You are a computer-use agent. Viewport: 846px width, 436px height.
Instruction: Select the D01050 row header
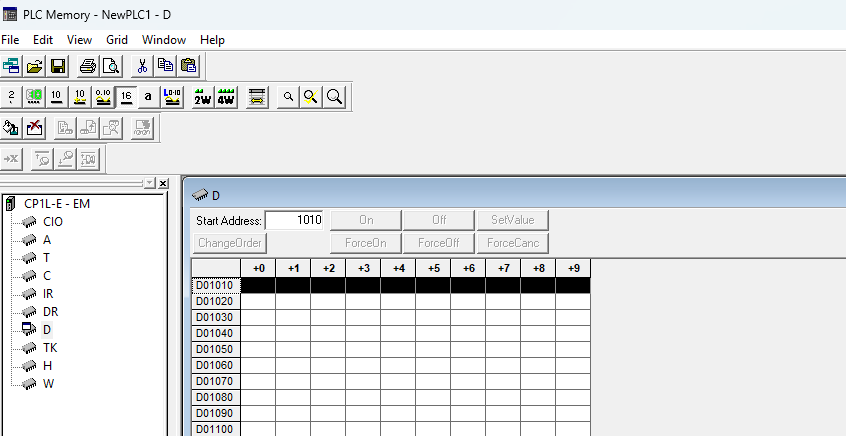(216, 349)
